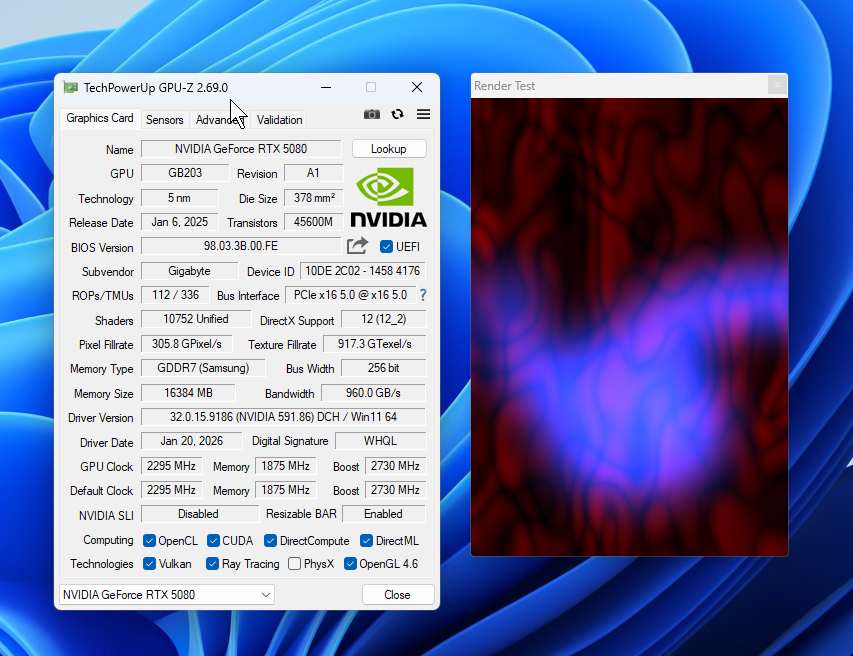This screenshot has height=656, width=853.
Task: Click the Resizable BAR value Enabled
Action: 384,513
